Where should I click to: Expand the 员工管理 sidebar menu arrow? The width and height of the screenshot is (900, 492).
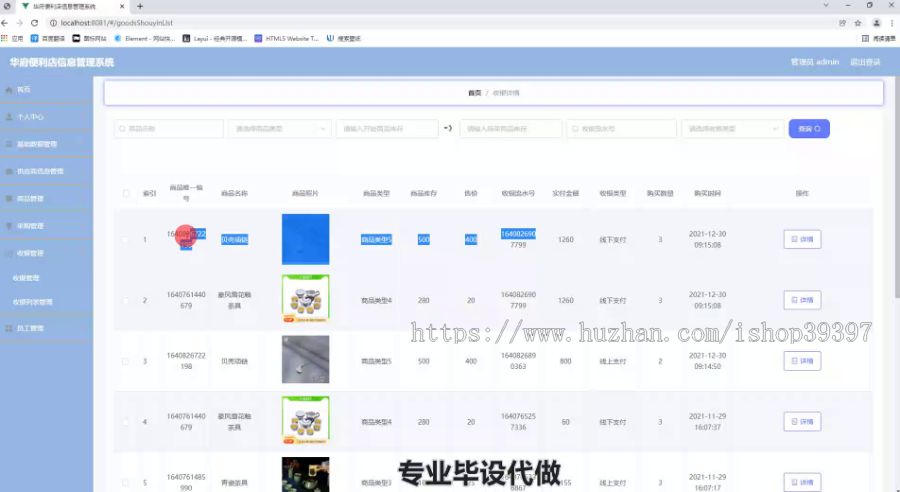pos(81,328)
